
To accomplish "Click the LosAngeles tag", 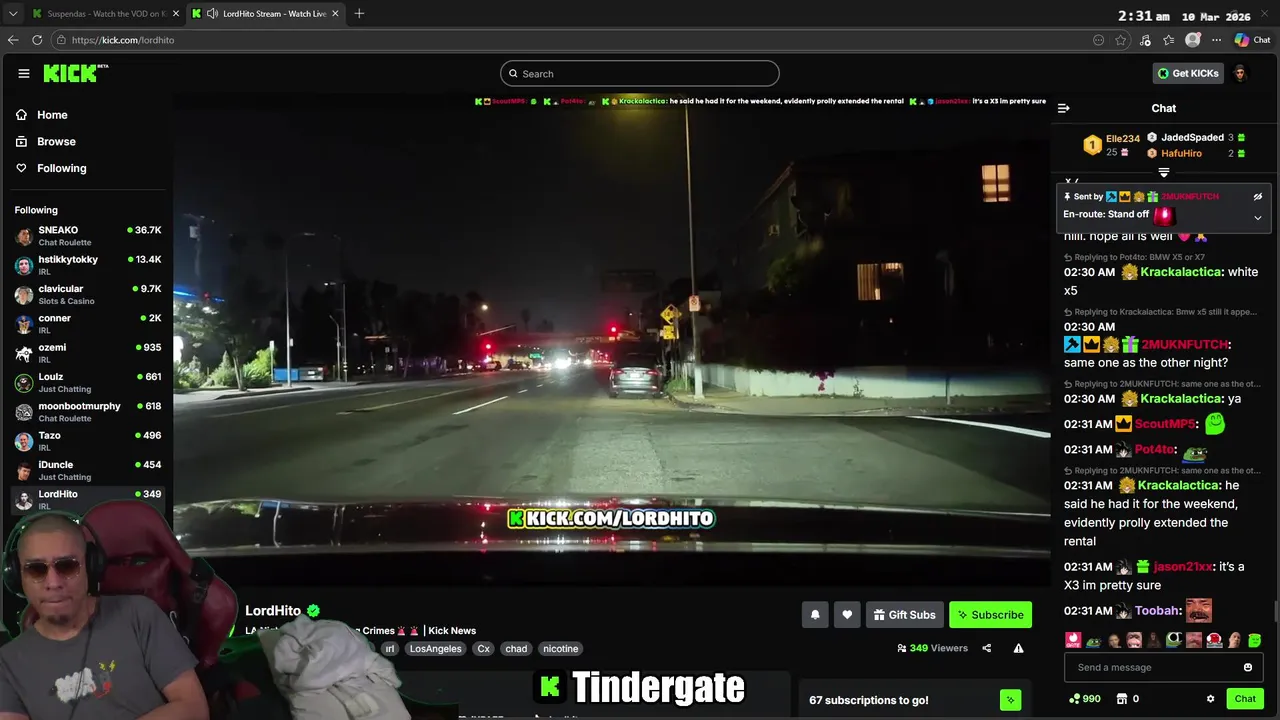I will [435, 648].
